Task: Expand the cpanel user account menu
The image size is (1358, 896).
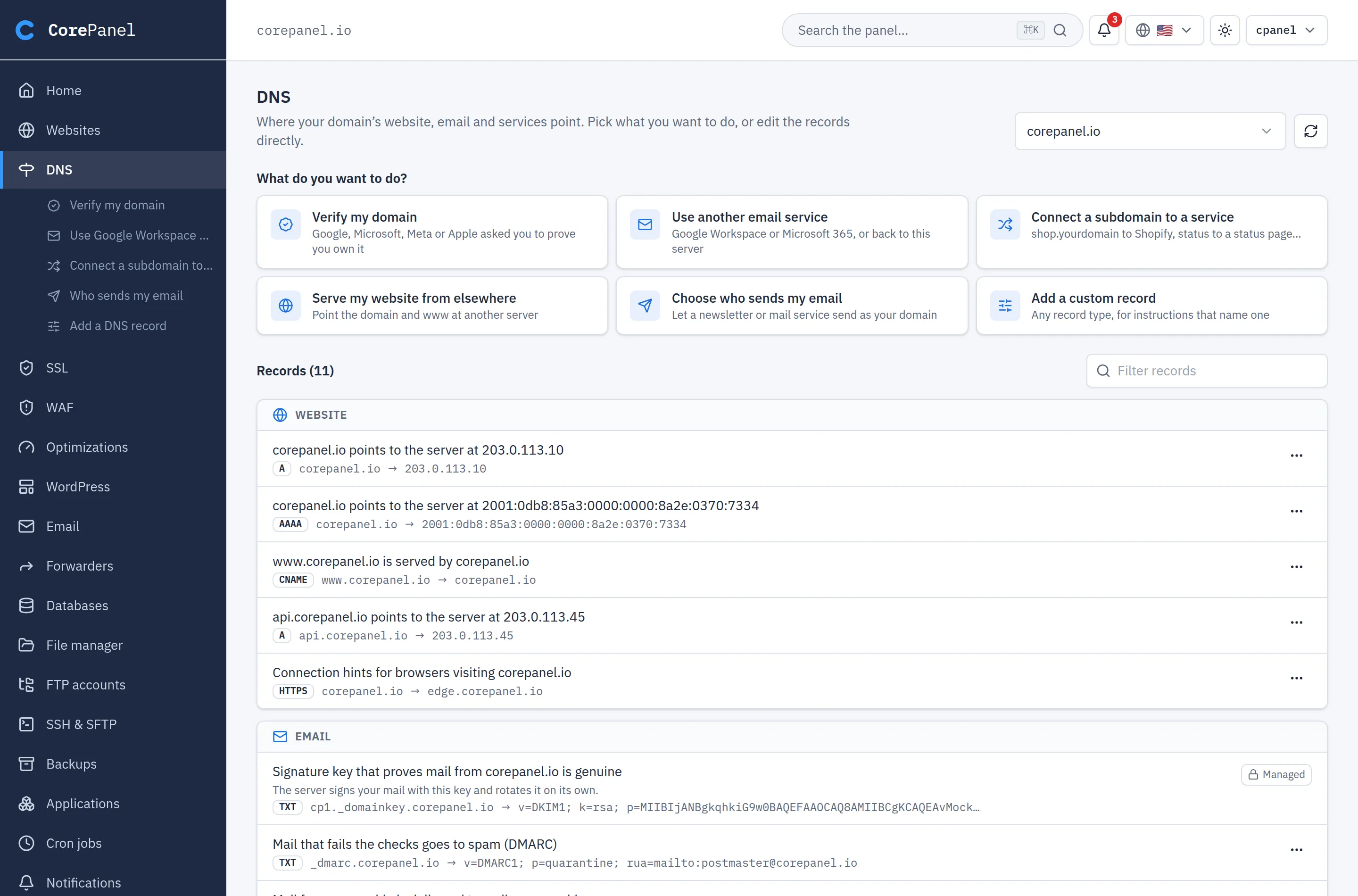Action: point(1286,30)
